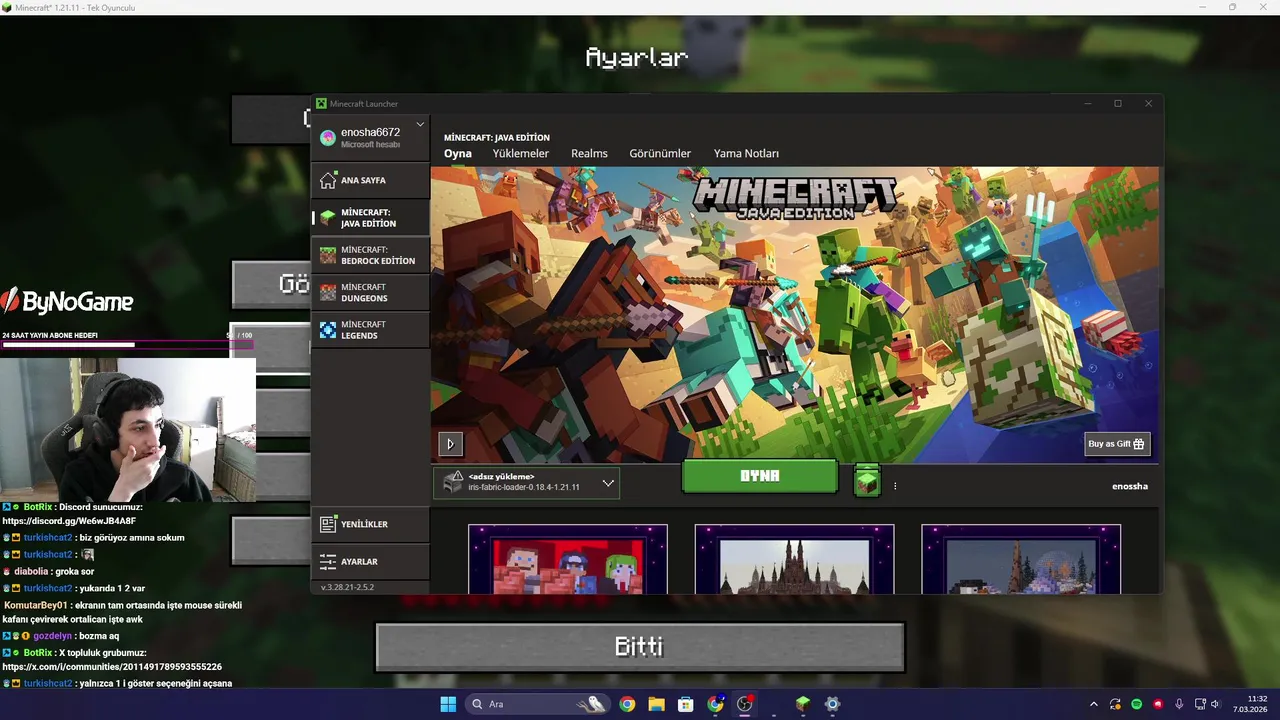Click Spotify icon in system tray
The width and height of the screenshot is (1280, 720).
[x=1137, y=704]
